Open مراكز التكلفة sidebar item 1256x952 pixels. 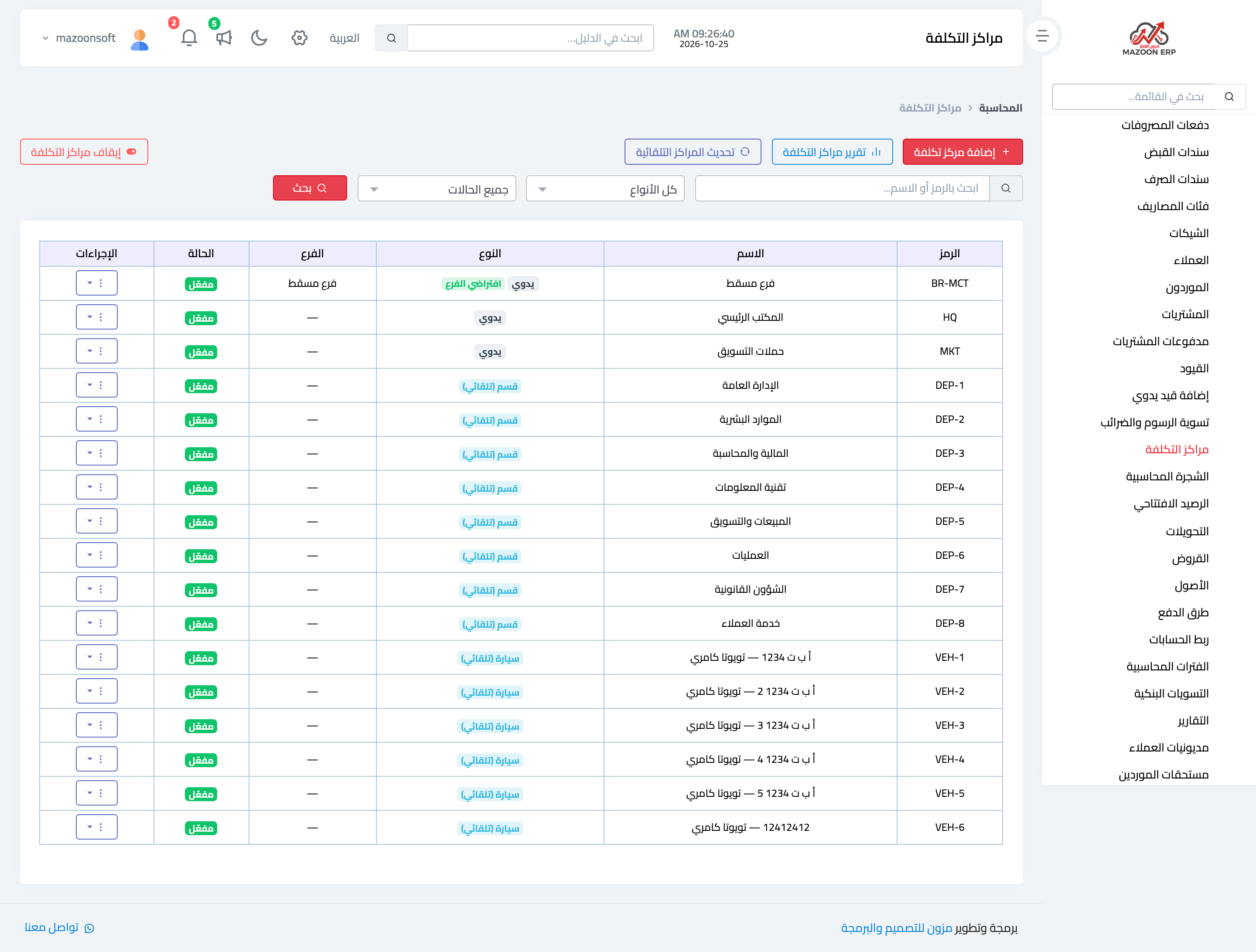point(1177,449)
